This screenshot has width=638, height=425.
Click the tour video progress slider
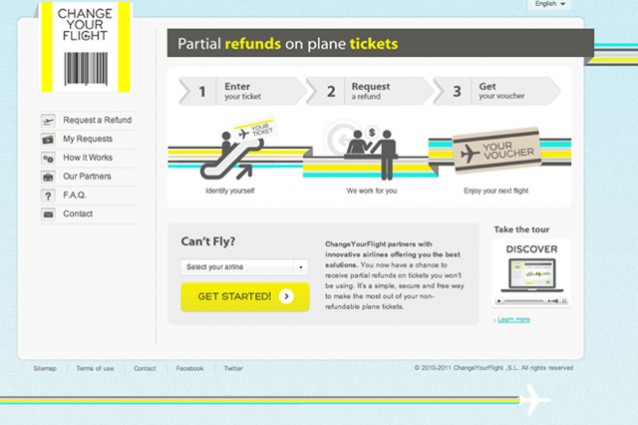(524, 301)
